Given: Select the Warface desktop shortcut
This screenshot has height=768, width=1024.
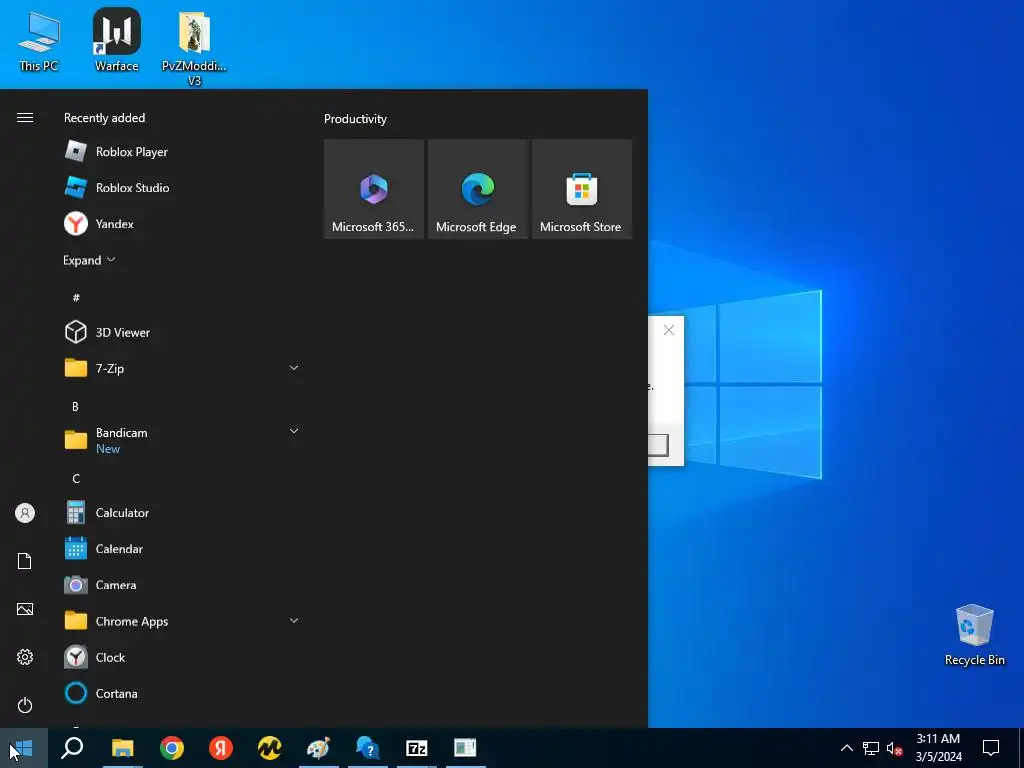Looking at the screenshot, I should (116, 40).
